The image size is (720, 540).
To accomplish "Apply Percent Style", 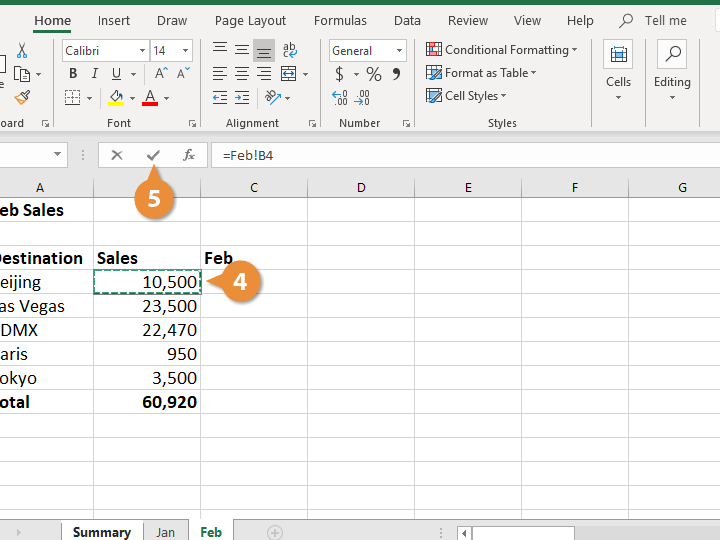I will (x=374, y=73).
